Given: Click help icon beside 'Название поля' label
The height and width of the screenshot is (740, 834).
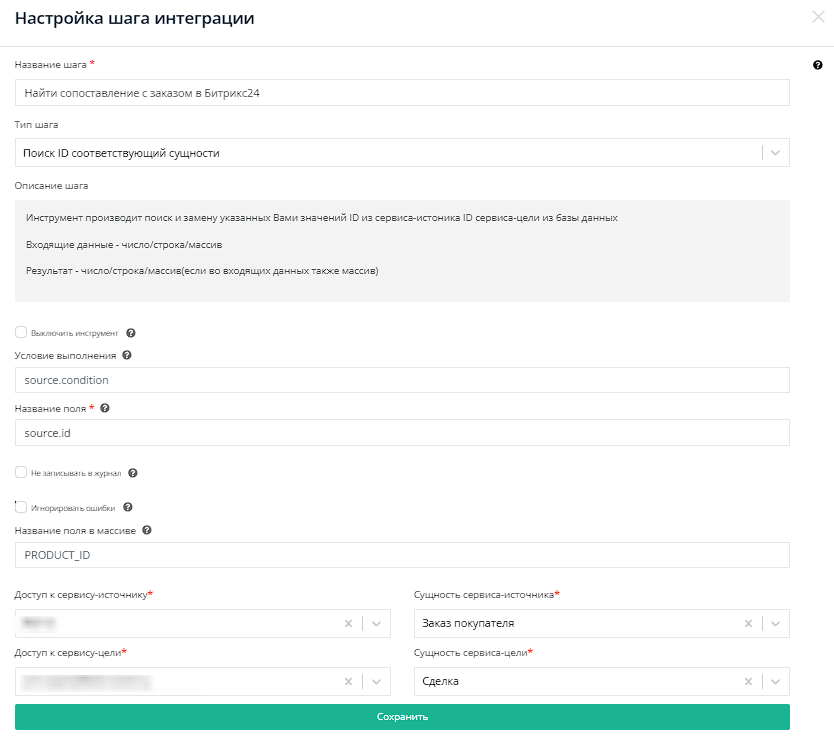Looking at the screenshot, I should coord(105,408).
